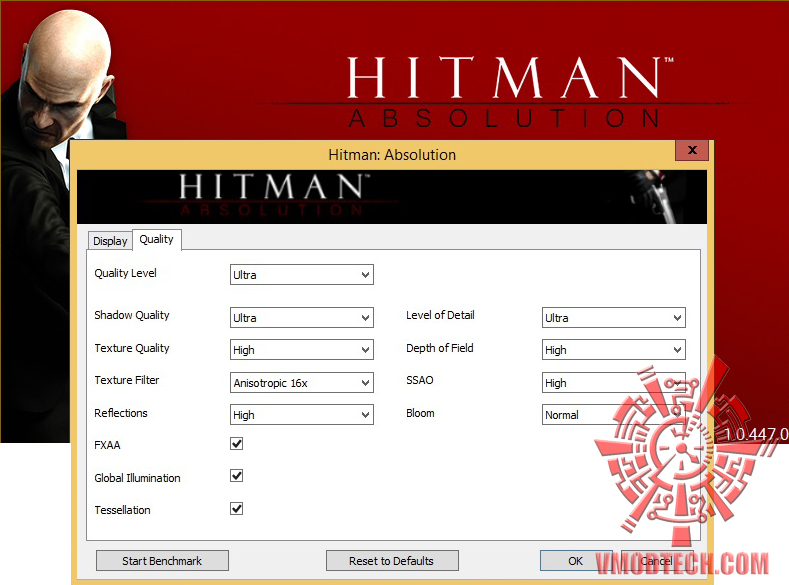This screenshot has height=585, width=789.
Task: Expand the Depth of Field dropdown
Action: pyautogui.click(x=614, y=350)
